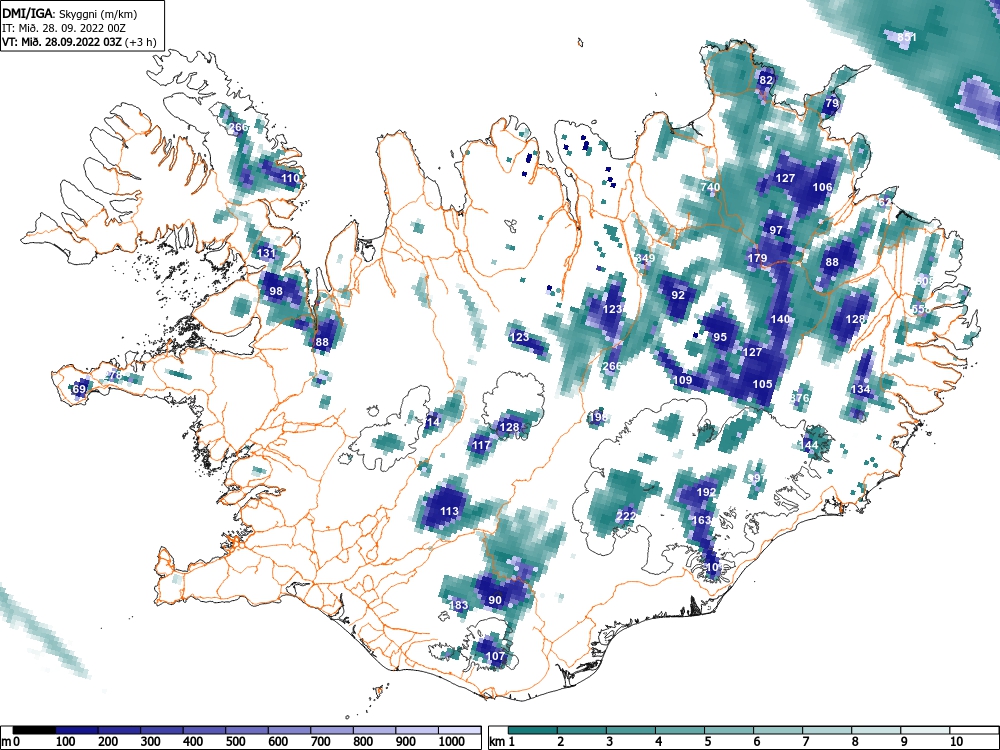This screenshot has height=750, width=1000.
Task: Click the visibility value 82 on the map
Action: pos(766,80)
